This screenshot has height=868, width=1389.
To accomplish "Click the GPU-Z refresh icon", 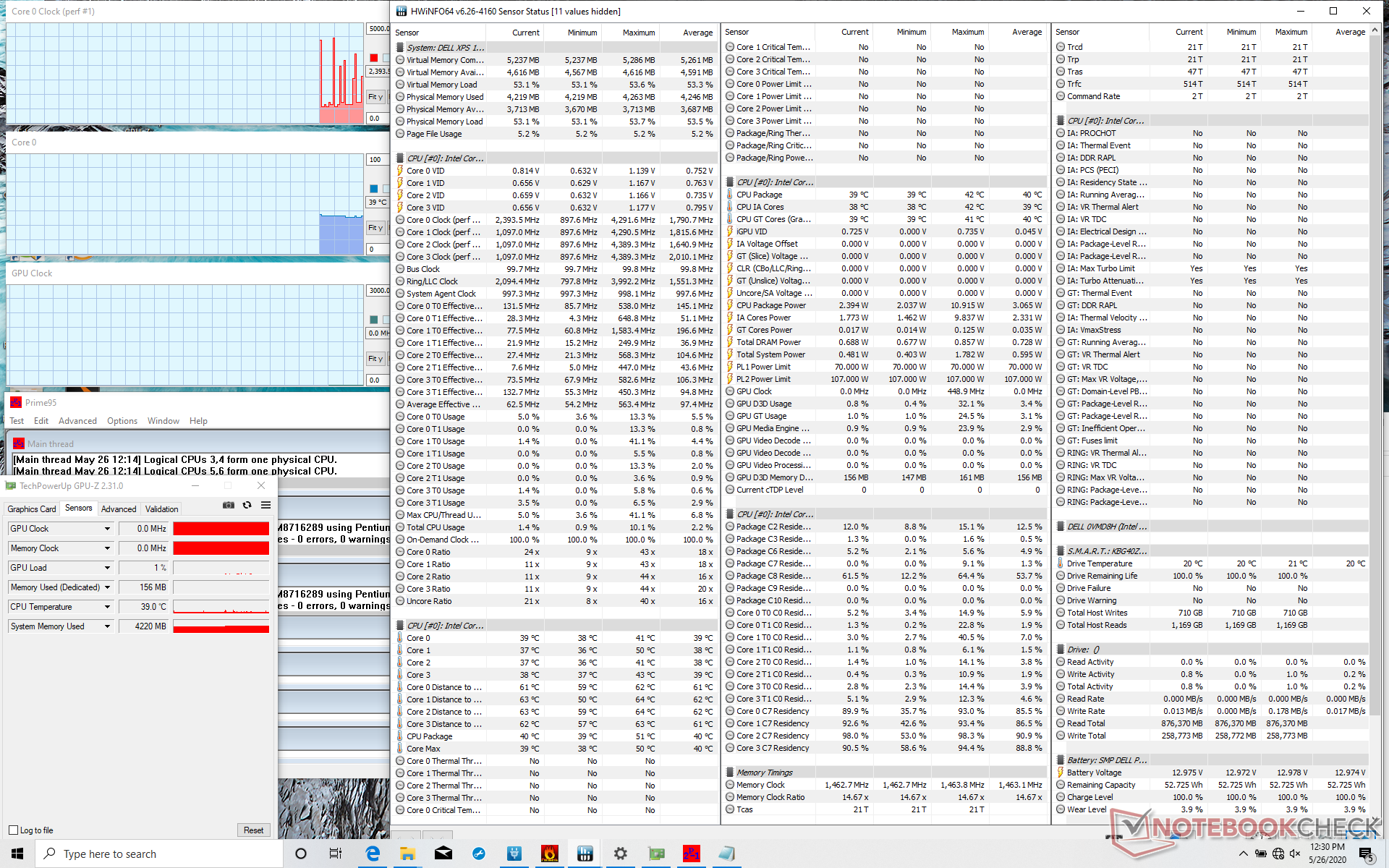I will pos(247,505).
